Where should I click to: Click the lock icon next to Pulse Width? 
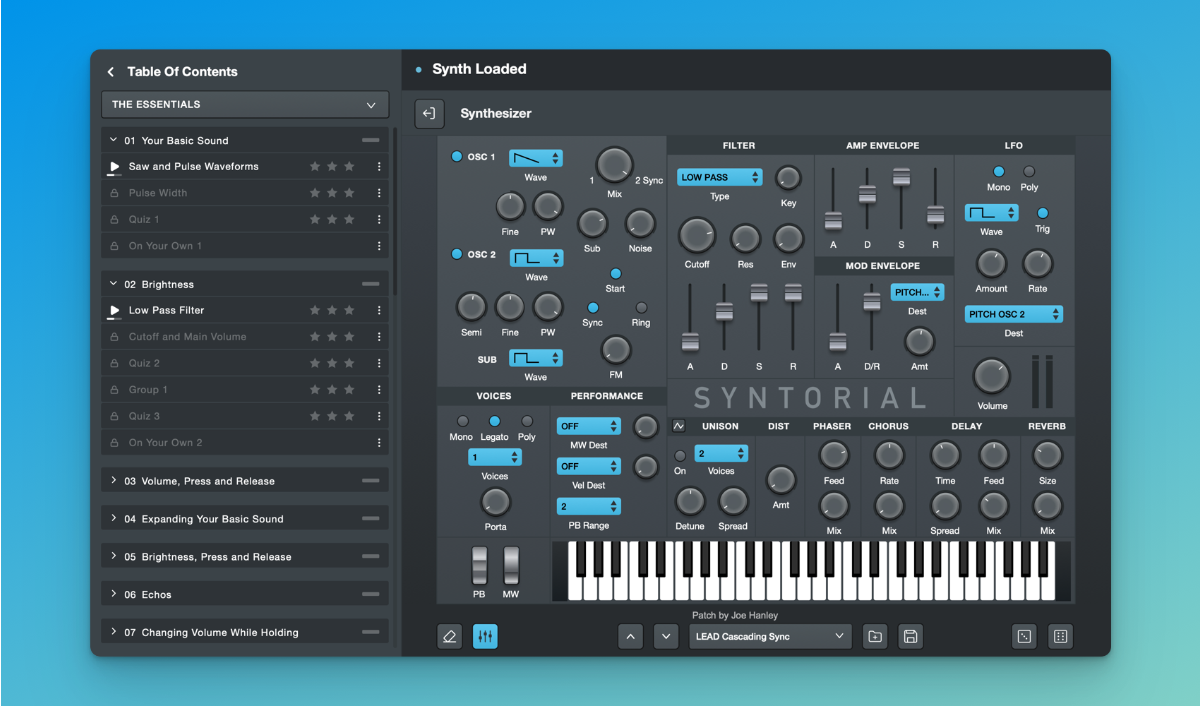click(x=113, y=193)
